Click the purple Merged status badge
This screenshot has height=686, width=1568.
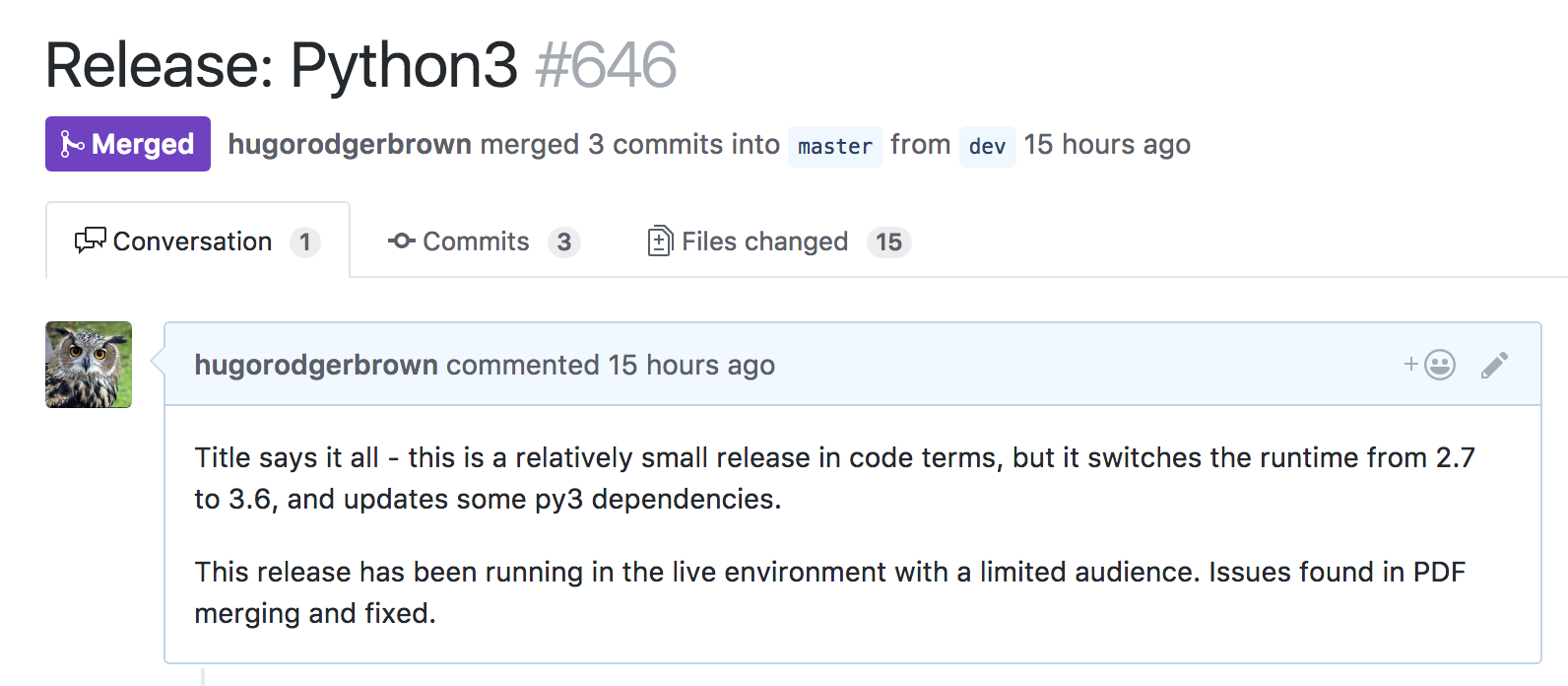tap(128, 144)
